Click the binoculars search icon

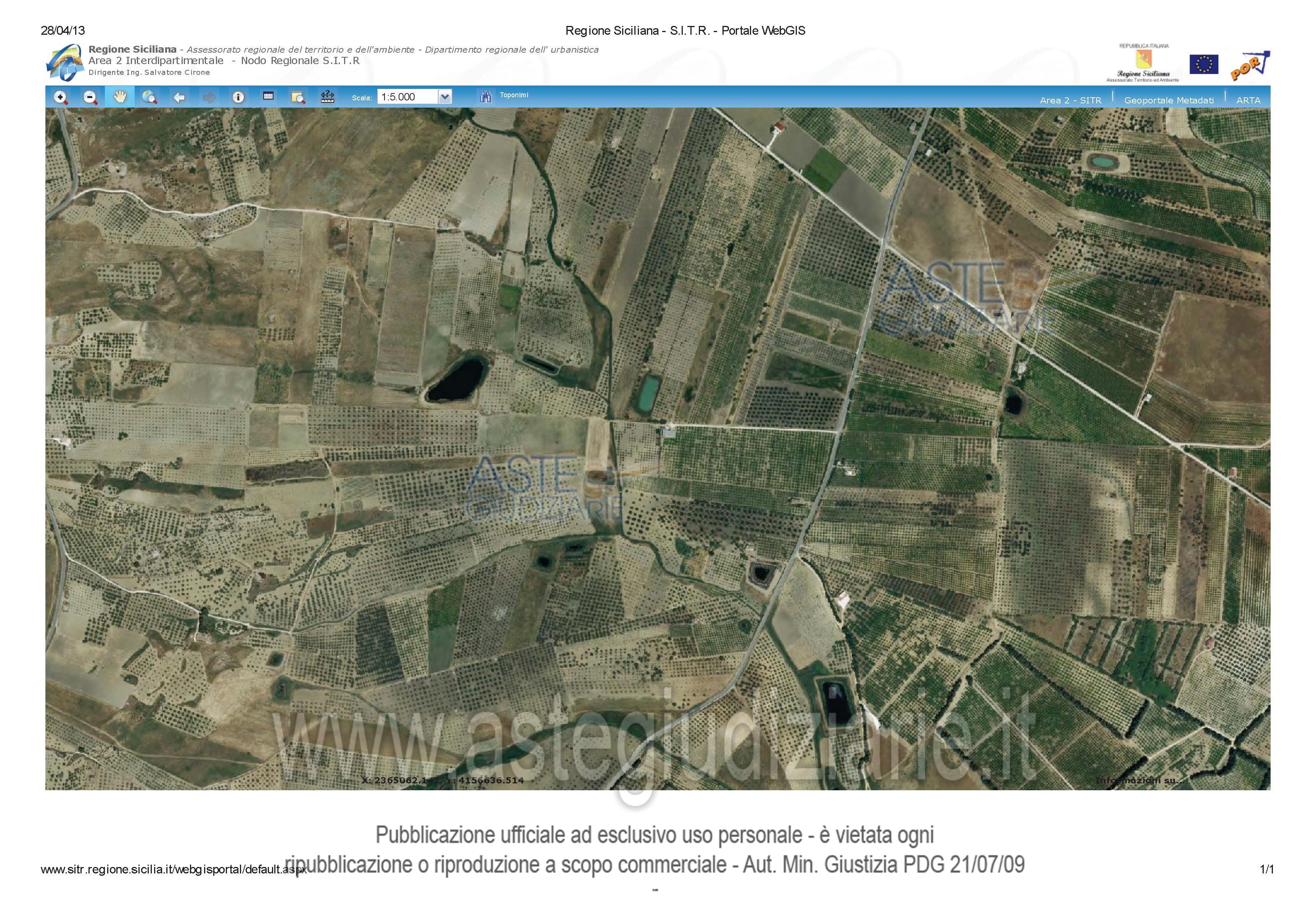tap(486, 97)
